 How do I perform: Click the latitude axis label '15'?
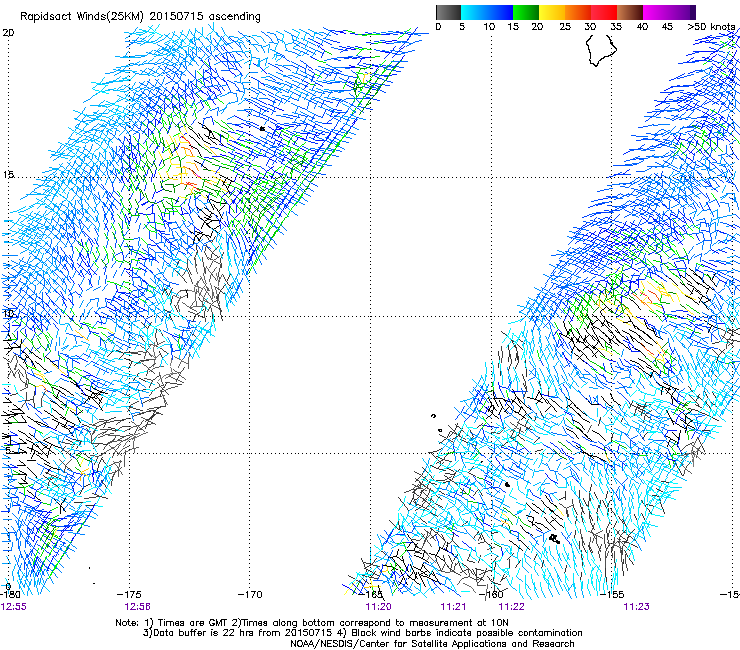pos(8,175)
